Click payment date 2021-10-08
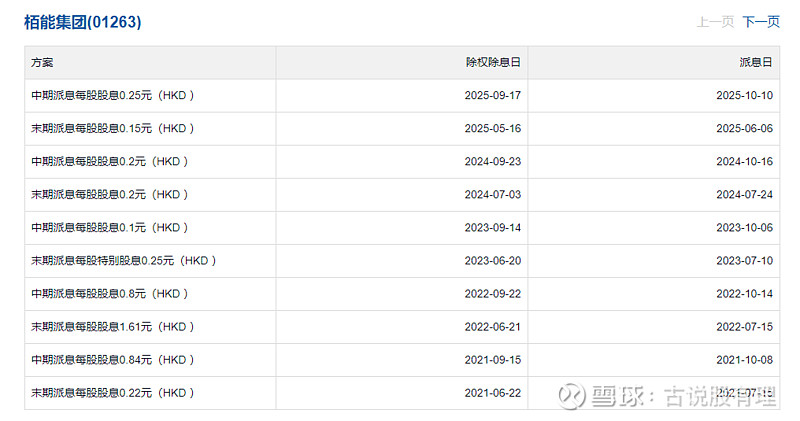This screenshot has width=800, height=421. click(x=745, y=360)
